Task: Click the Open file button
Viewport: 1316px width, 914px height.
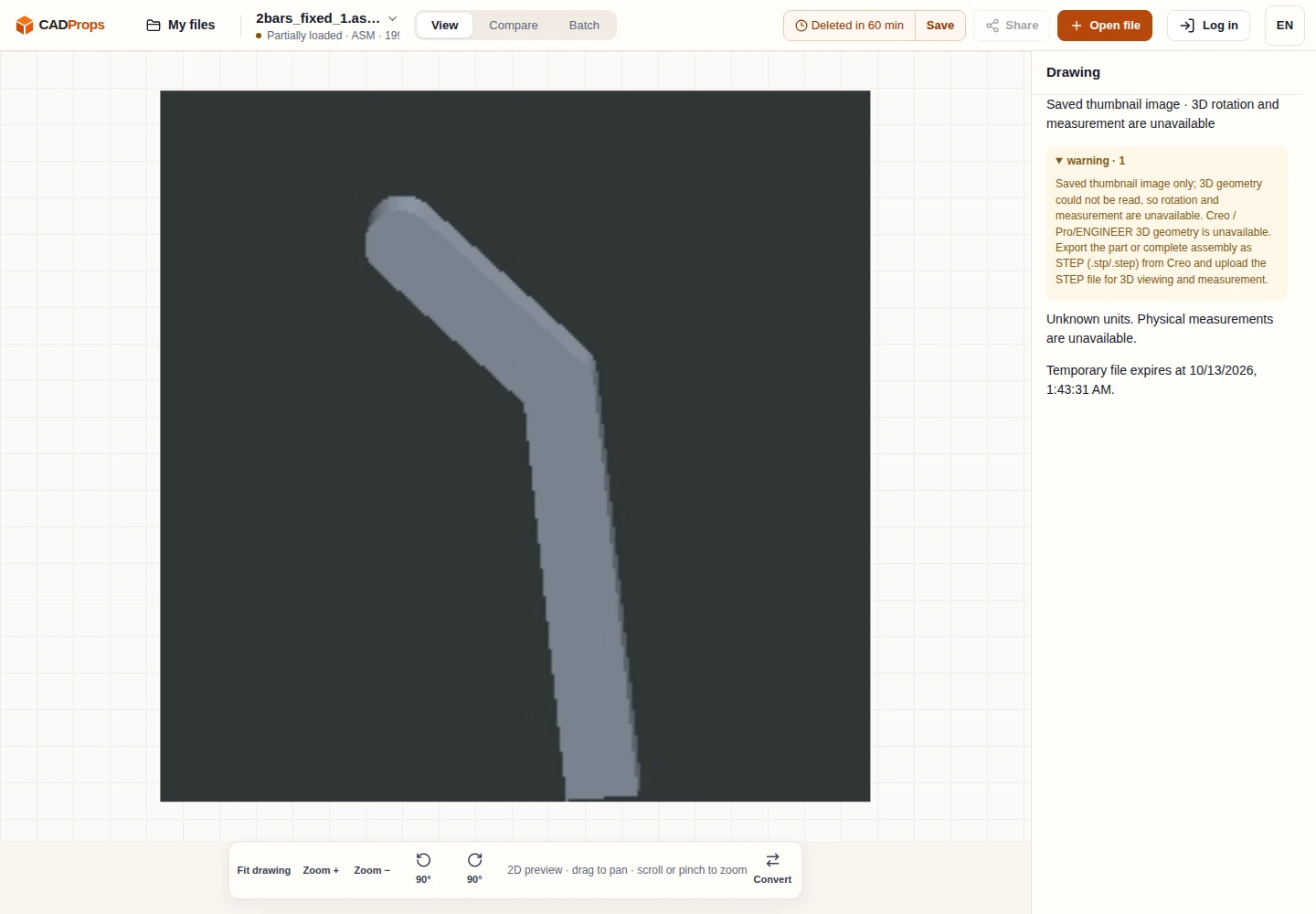Action: tap(1105, 26)
